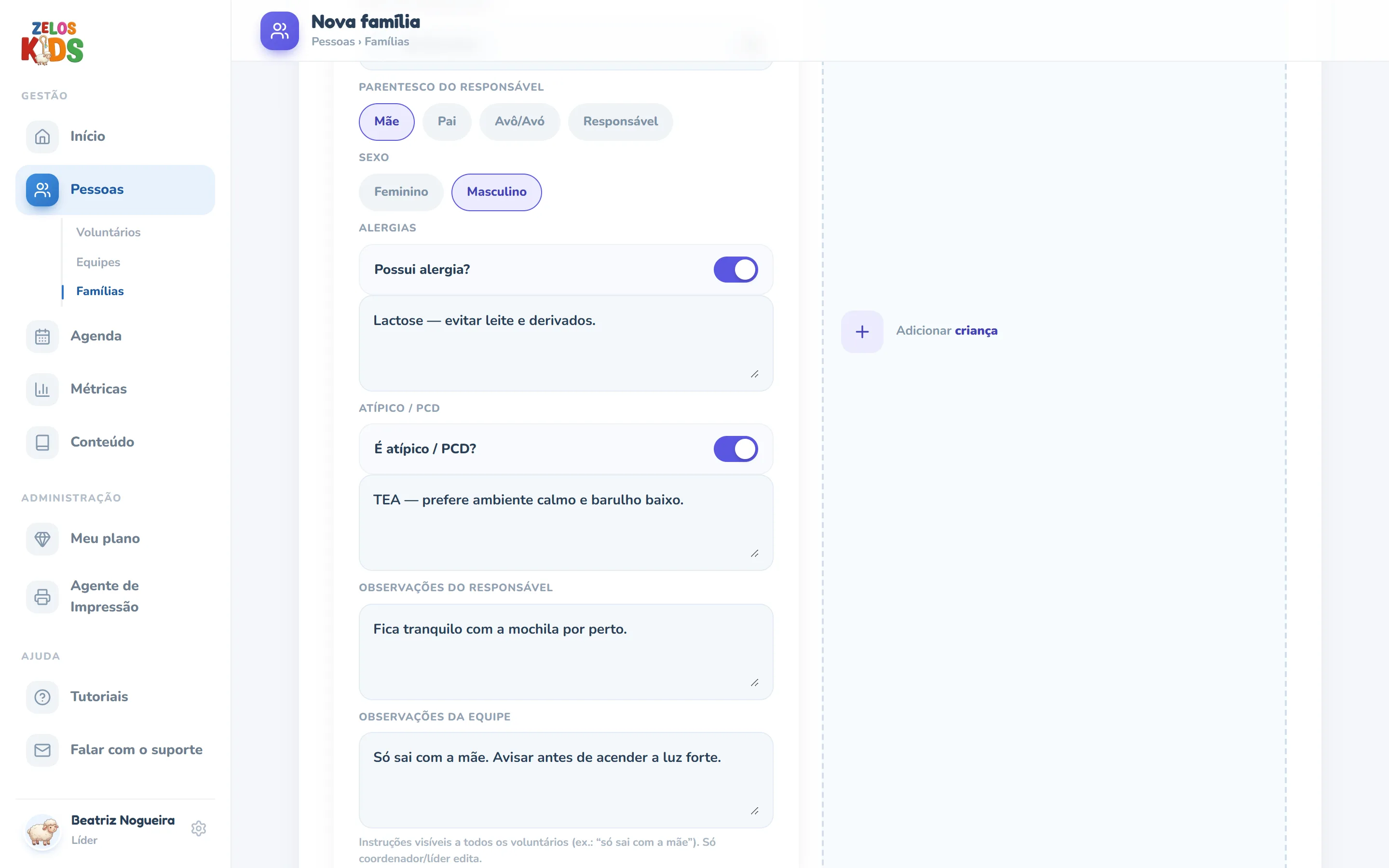This screenshot has height=868, width=1389.
Task: Go to Equipes in the sidebar
Action: point(98,262)
